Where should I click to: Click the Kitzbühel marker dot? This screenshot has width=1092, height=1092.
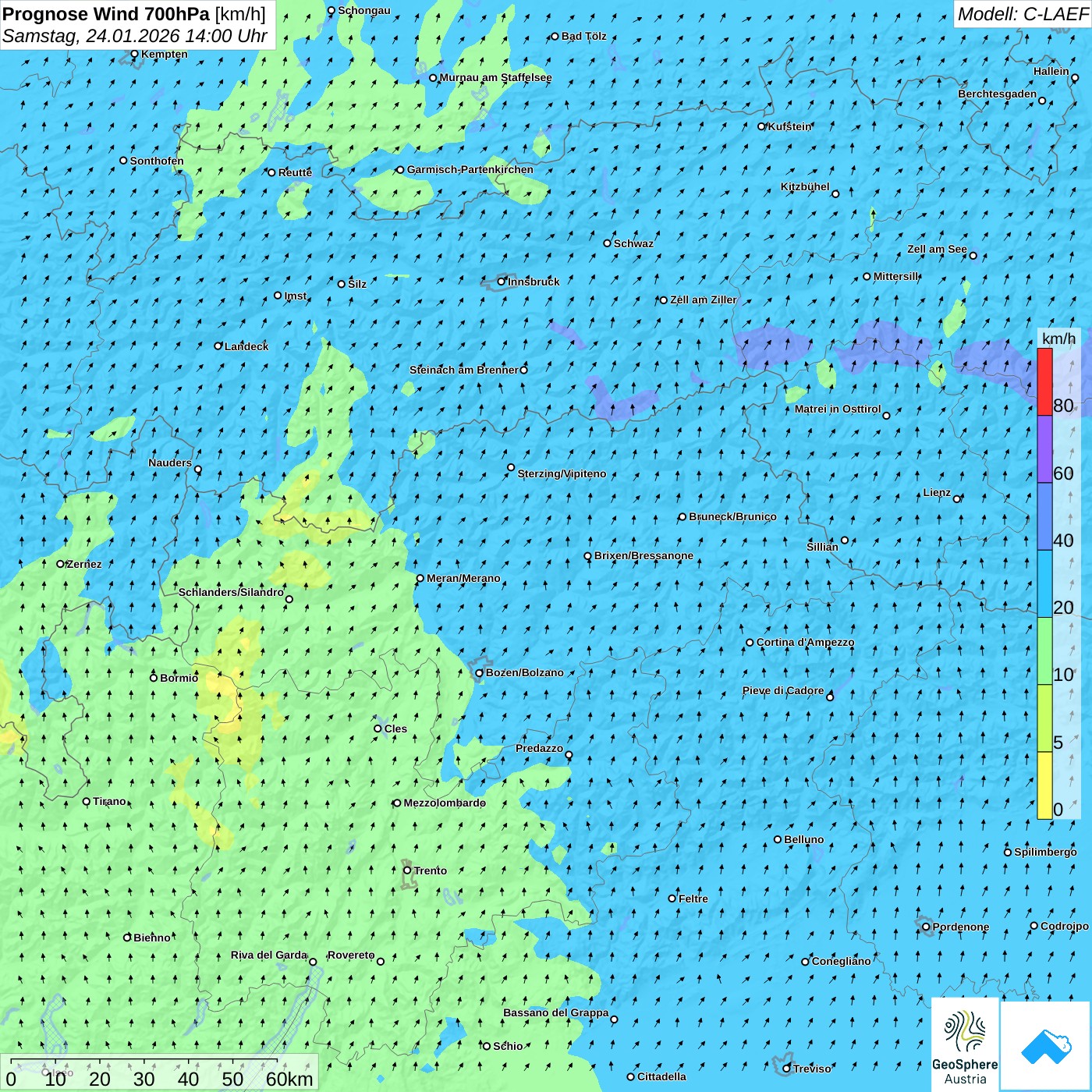[835, 193]
